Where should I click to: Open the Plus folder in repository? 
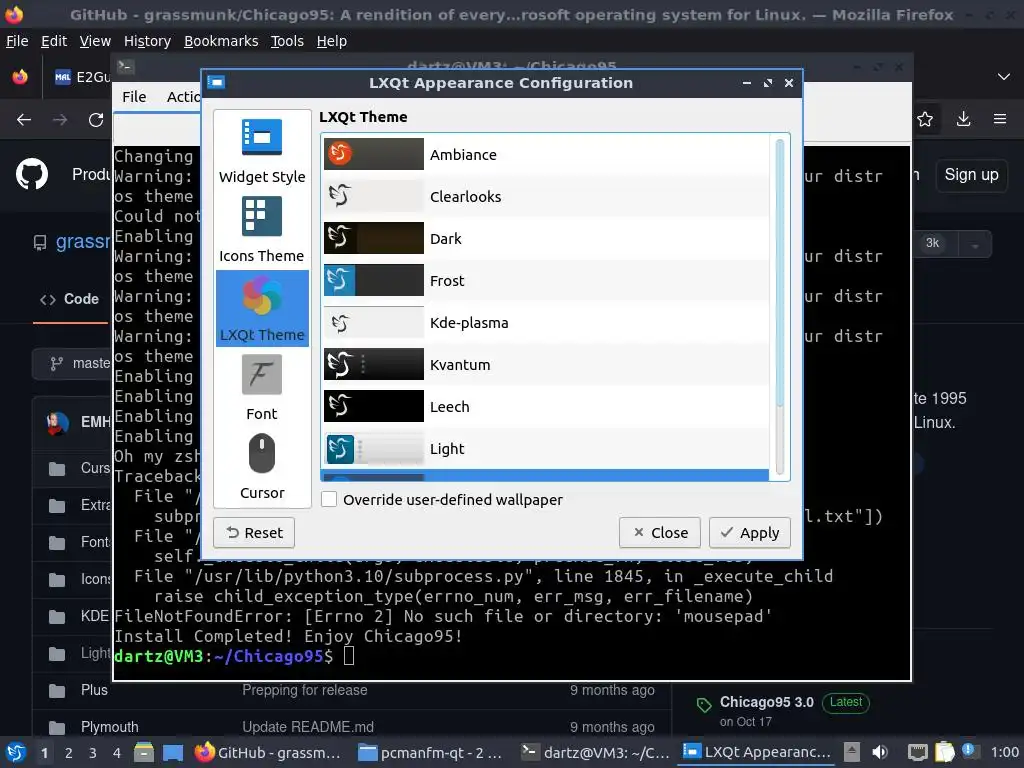[94, 690]
